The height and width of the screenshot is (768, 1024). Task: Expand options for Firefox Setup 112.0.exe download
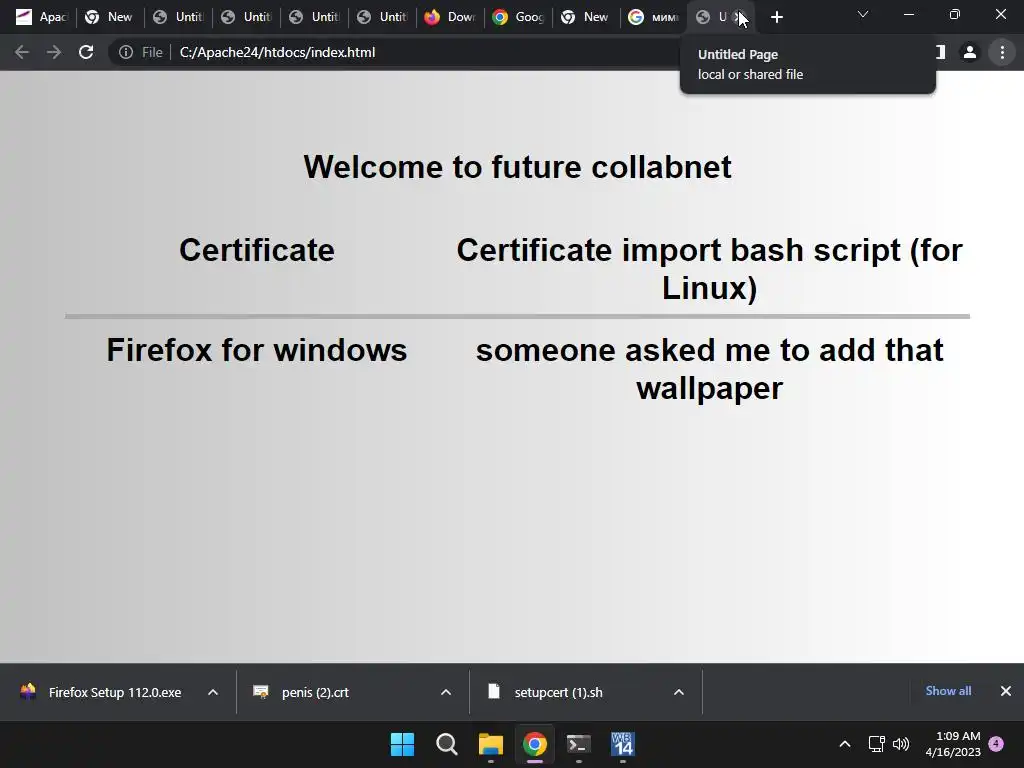coord(213,692)
